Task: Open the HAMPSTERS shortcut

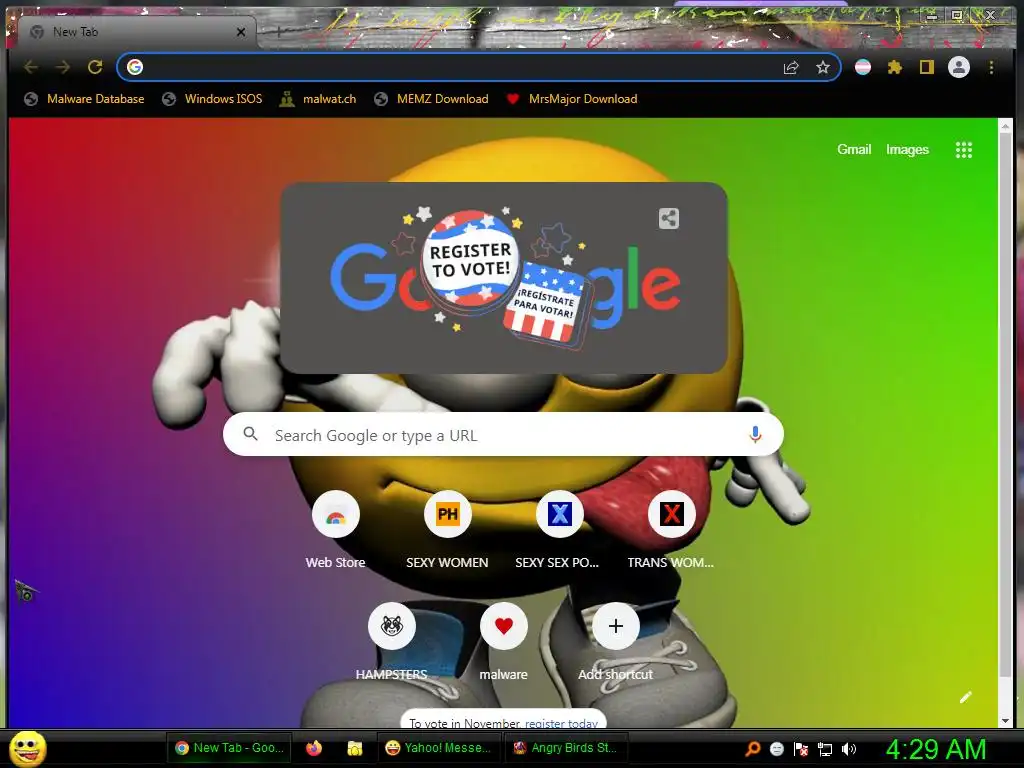Action: pyautogui.click(x=392, y=626)
